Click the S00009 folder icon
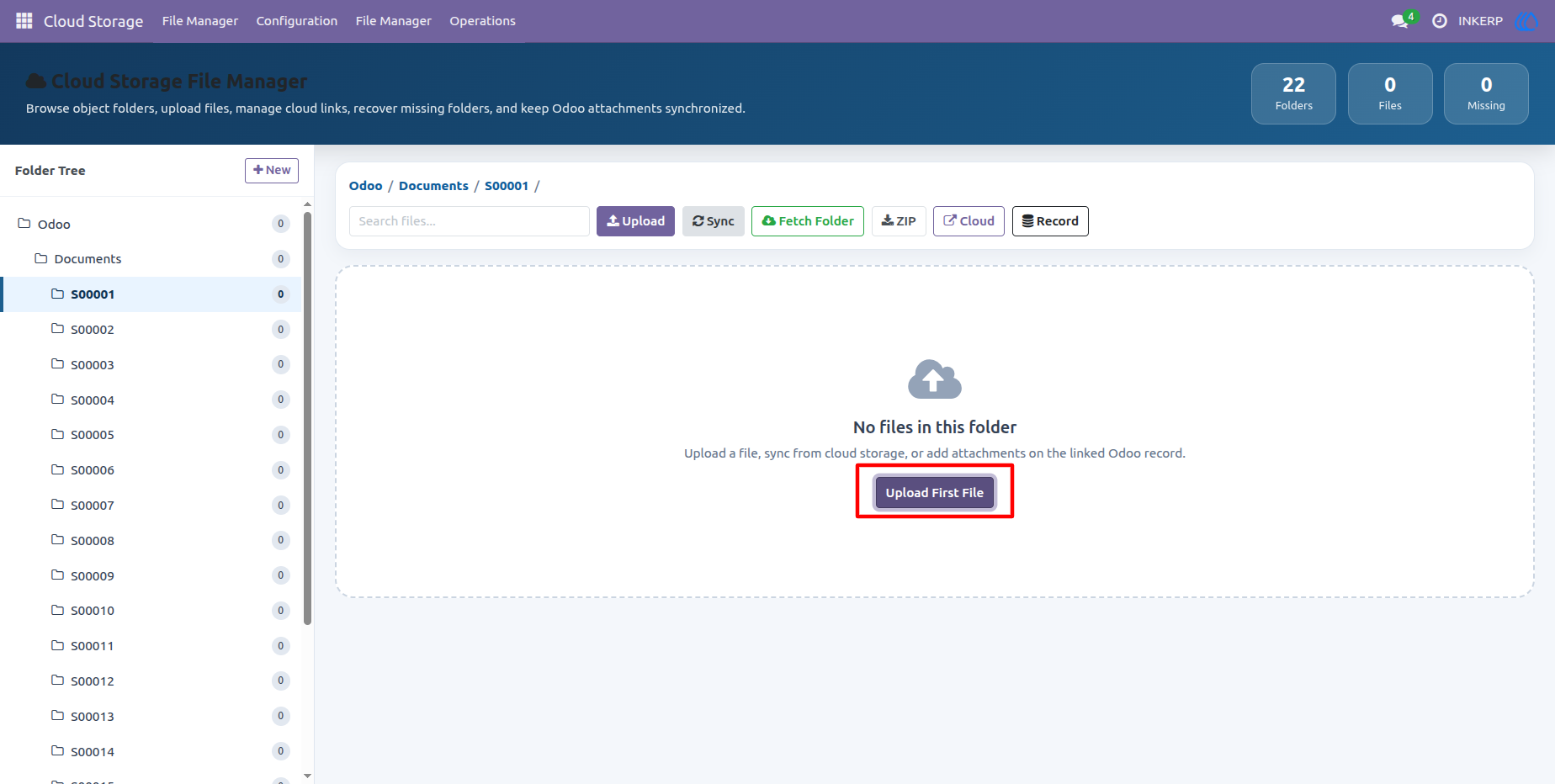Image resolution: width=1555 pixels, height=784 pixels. pyautogui.click(x=57, y=575)
